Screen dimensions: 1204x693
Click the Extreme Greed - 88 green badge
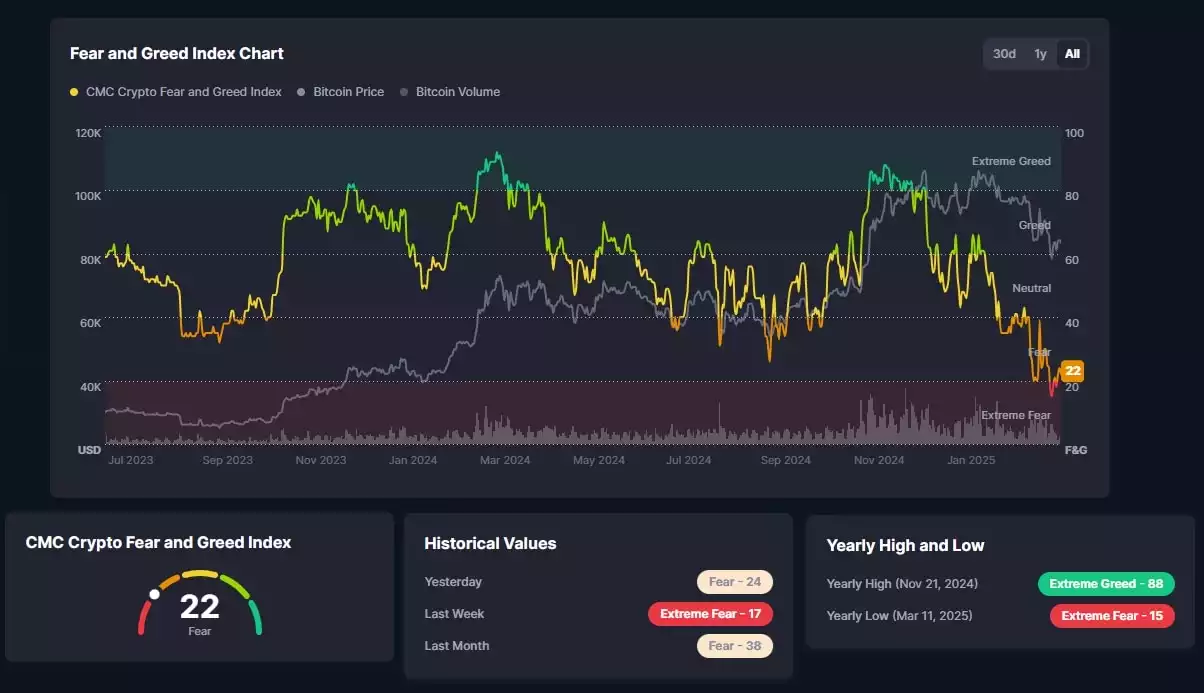1106,583
